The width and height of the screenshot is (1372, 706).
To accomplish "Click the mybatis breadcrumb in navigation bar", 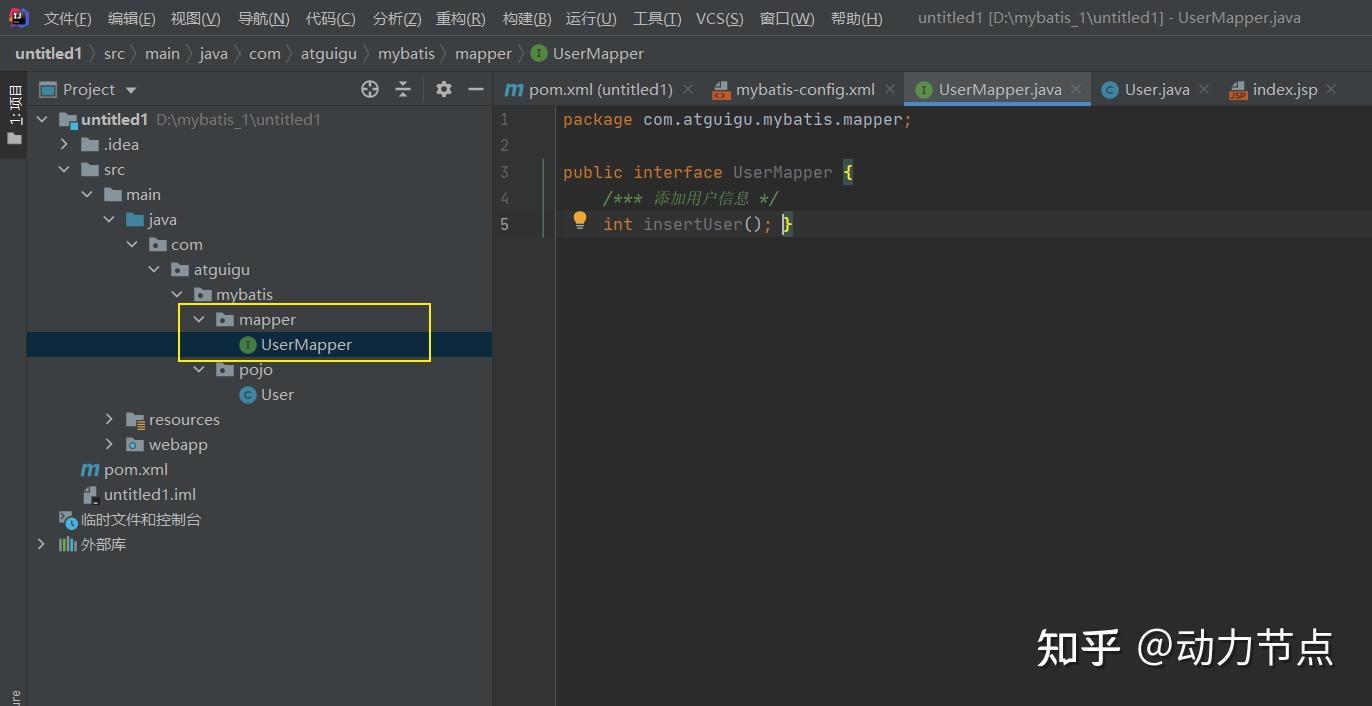I will (x=406, y=53).
